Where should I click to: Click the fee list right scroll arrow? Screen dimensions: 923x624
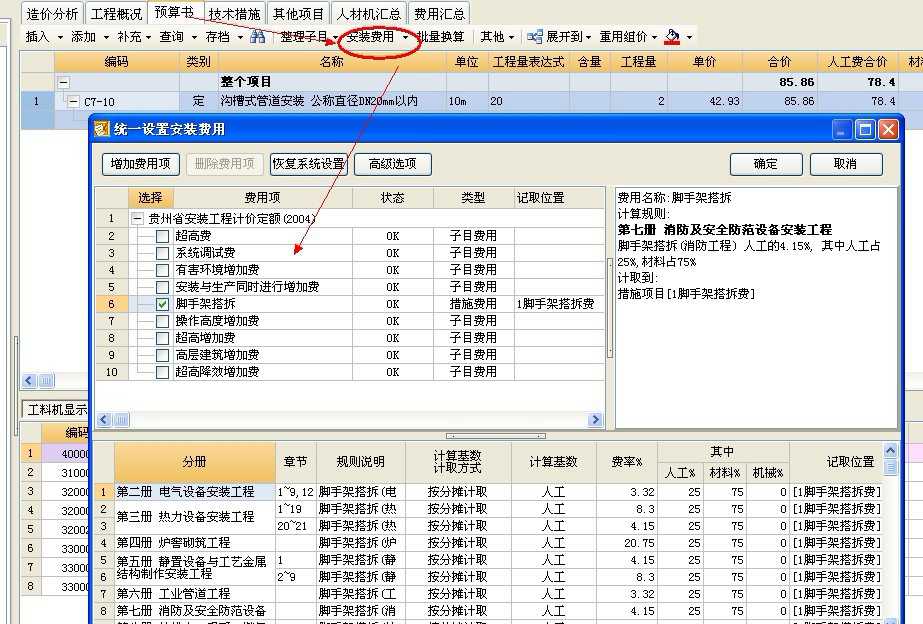[x=595, y=420]
